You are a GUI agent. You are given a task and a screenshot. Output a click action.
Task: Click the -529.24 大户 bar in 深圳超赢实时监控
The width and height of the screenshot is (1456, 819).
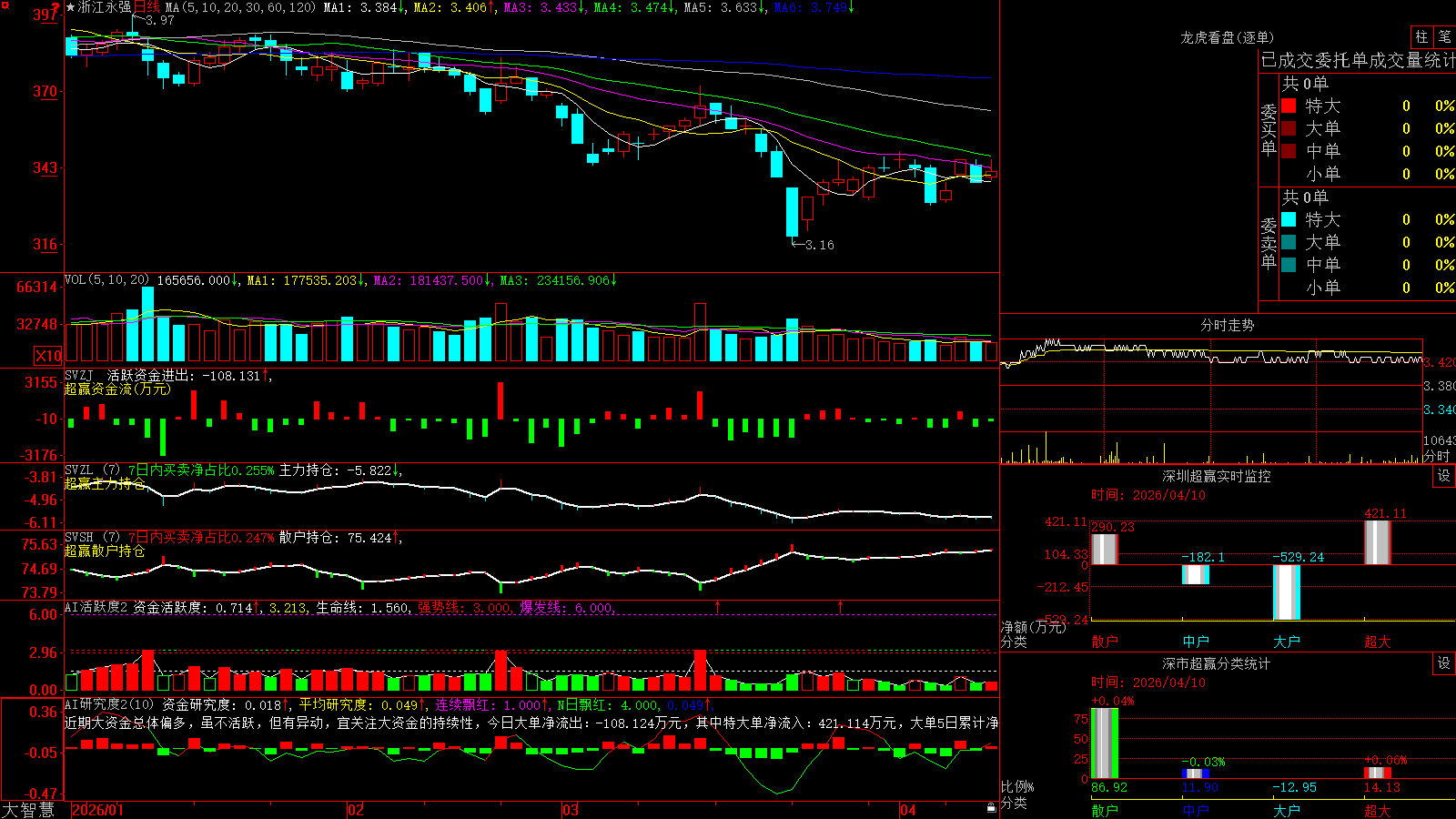1287,592
